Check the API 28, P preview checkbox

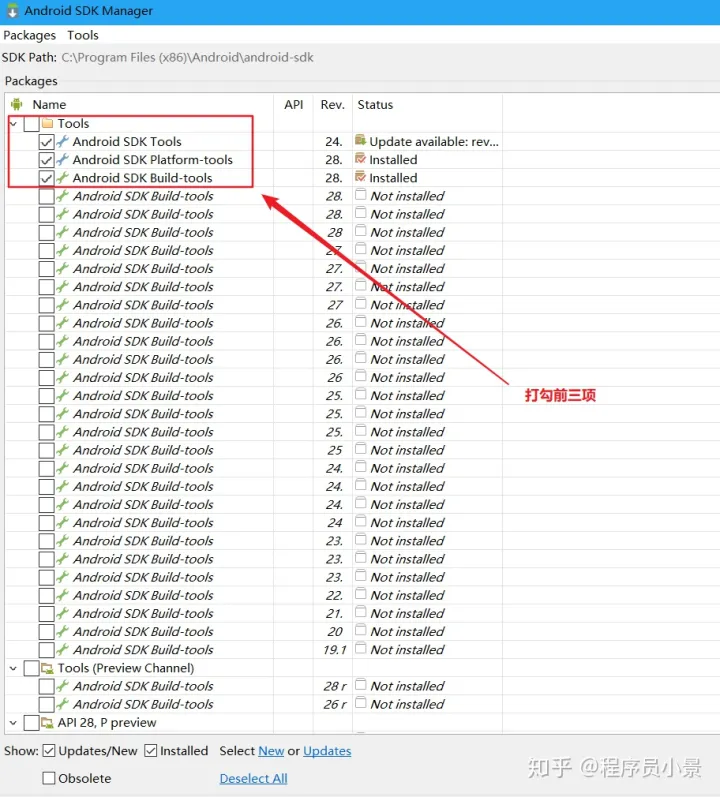point(32,723)
